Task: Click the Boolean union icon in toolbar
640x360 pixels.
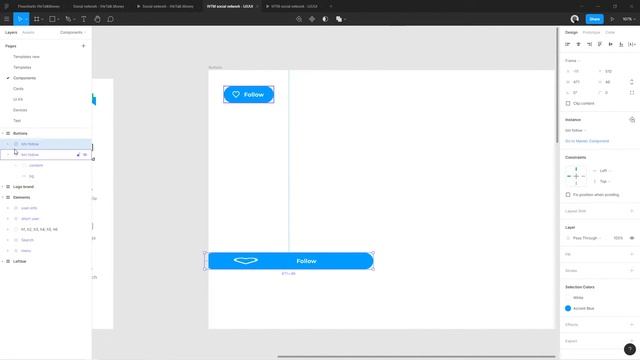Action: click(x=338, y=19)
